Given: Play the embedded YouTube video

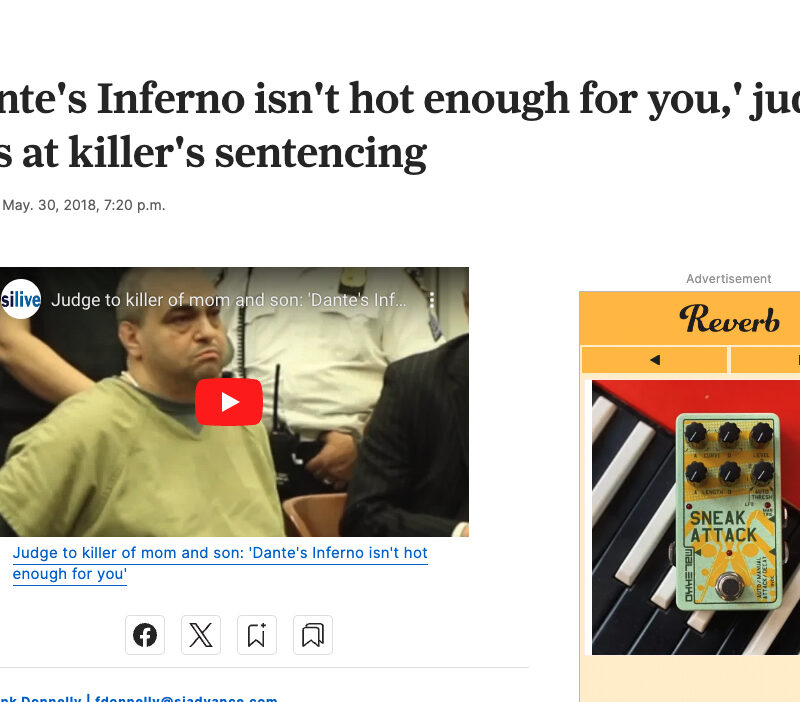Looking at the screenshot, I should [229, 402].
